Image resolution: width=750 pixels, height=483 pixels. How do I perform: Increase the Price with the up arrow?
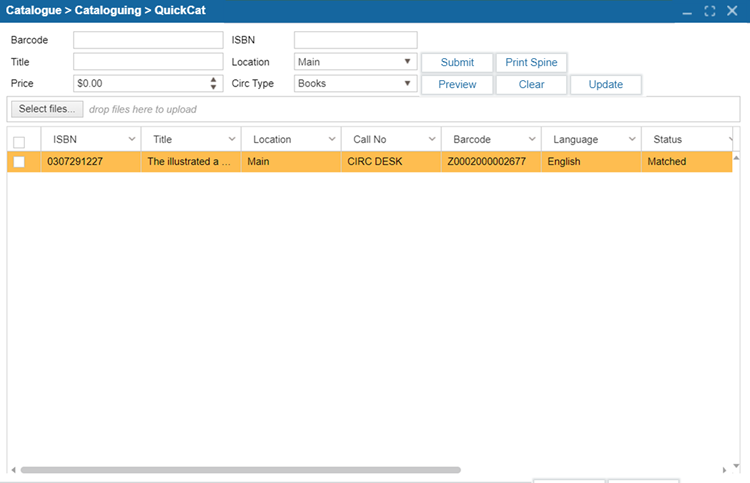pos(213,79)
